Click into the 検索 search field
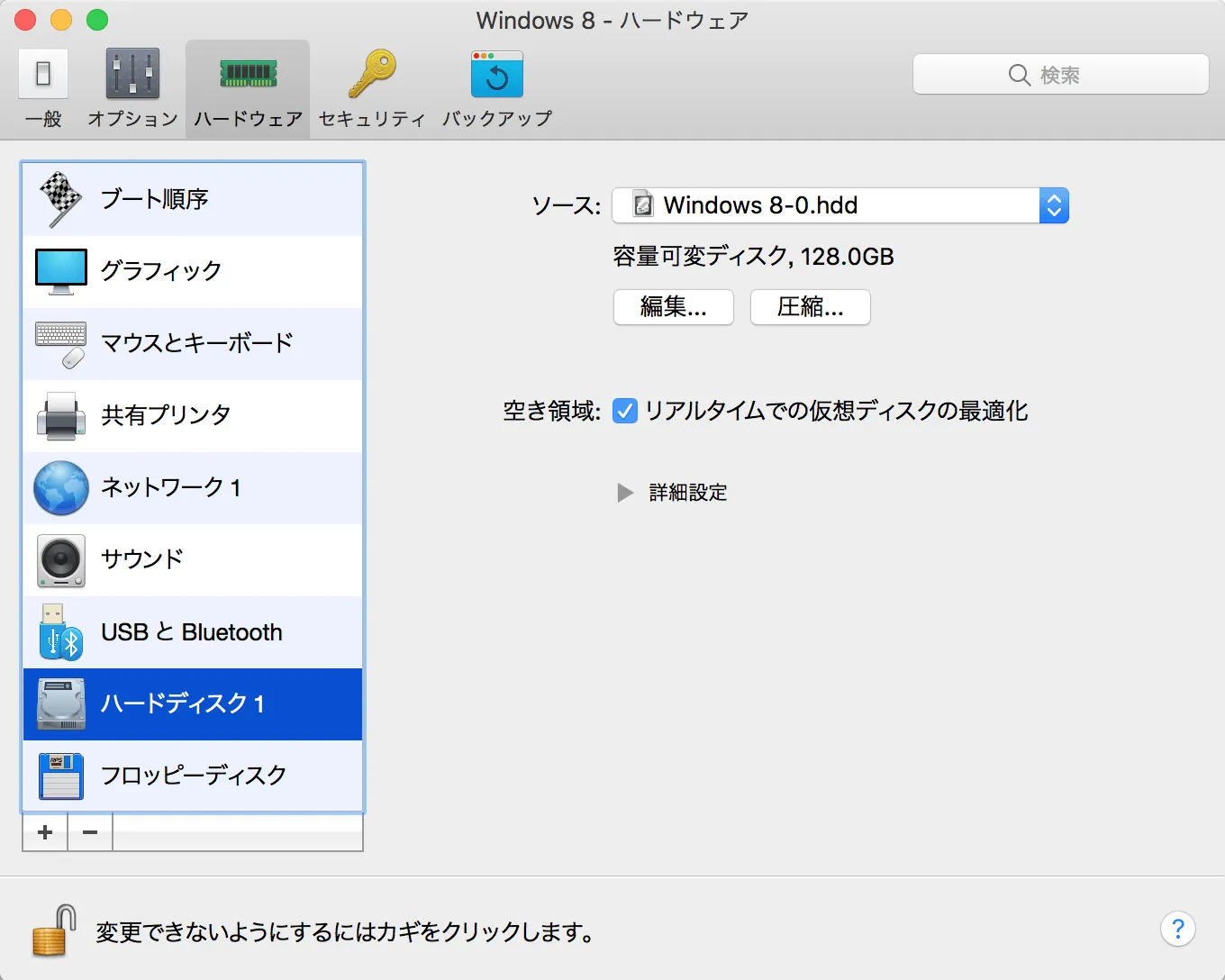 point(1061,75)
